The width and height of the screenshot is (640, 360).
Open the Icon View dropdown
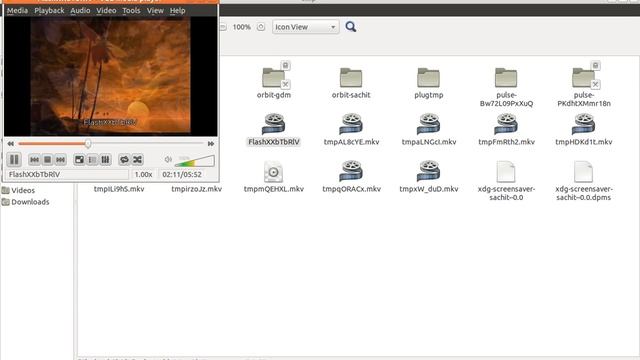tap(306, 27)
